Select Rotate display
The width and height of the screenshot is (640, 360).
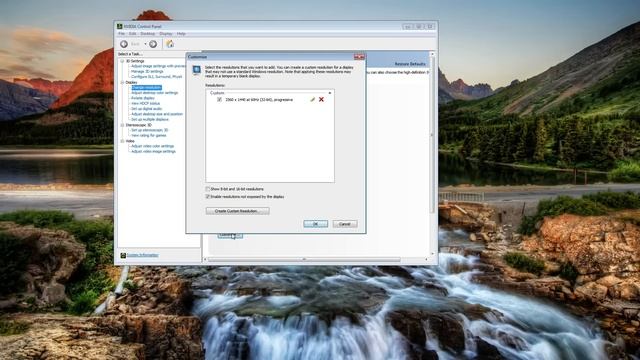point(143,98)
